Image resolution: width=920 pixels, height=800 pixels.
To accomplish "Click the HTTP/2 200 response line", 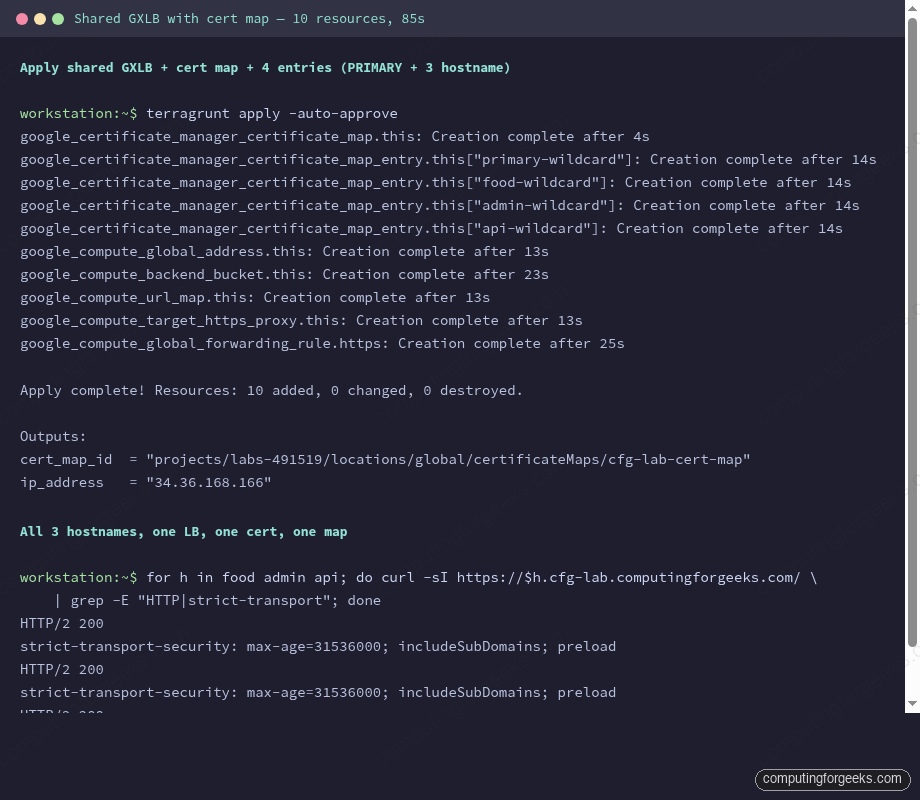I will [x=61, y=623].
